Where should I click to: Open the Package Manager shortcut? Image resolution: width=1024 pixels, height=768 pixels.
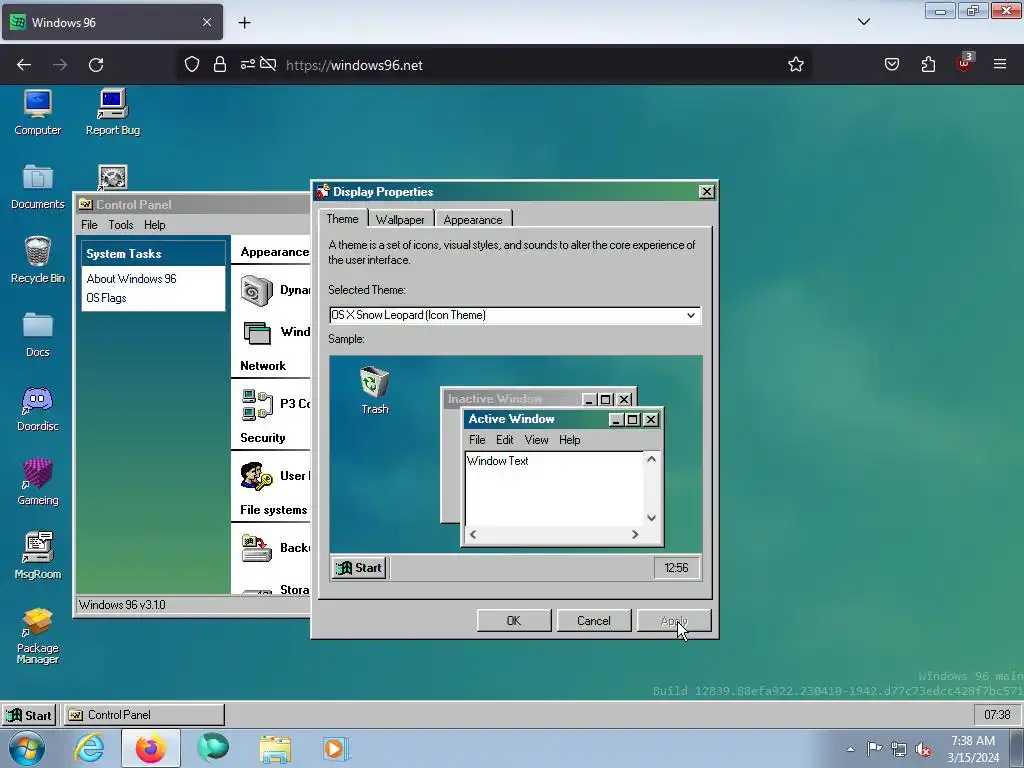(x=37, y=636)
